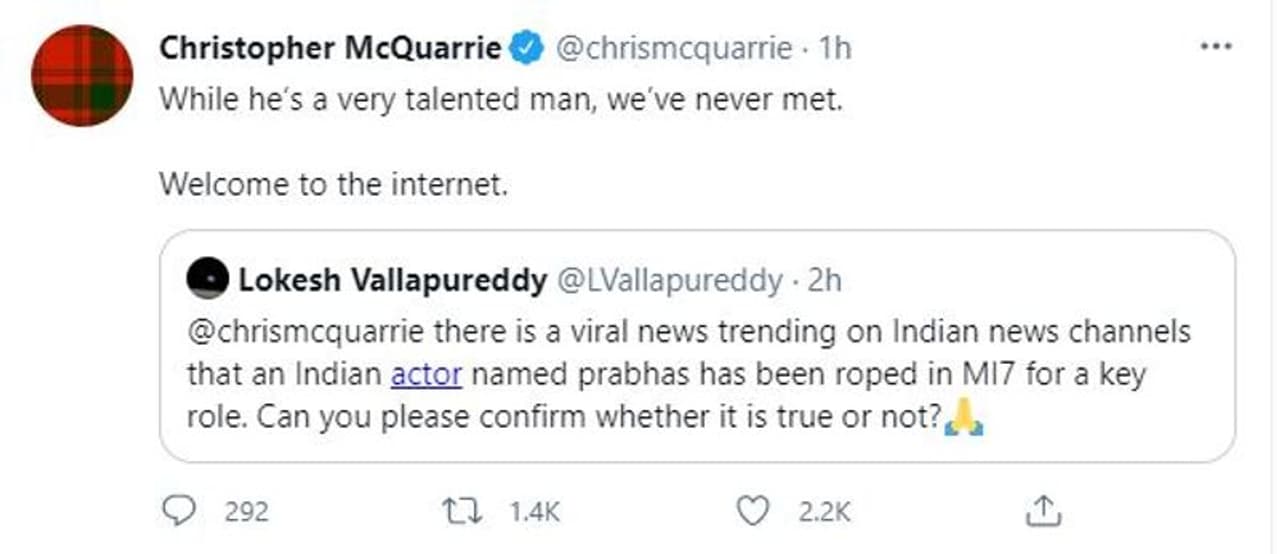The image size is (1280, 554).
Task: Click the share upload icon
Action: click(x=1043, y=511)
